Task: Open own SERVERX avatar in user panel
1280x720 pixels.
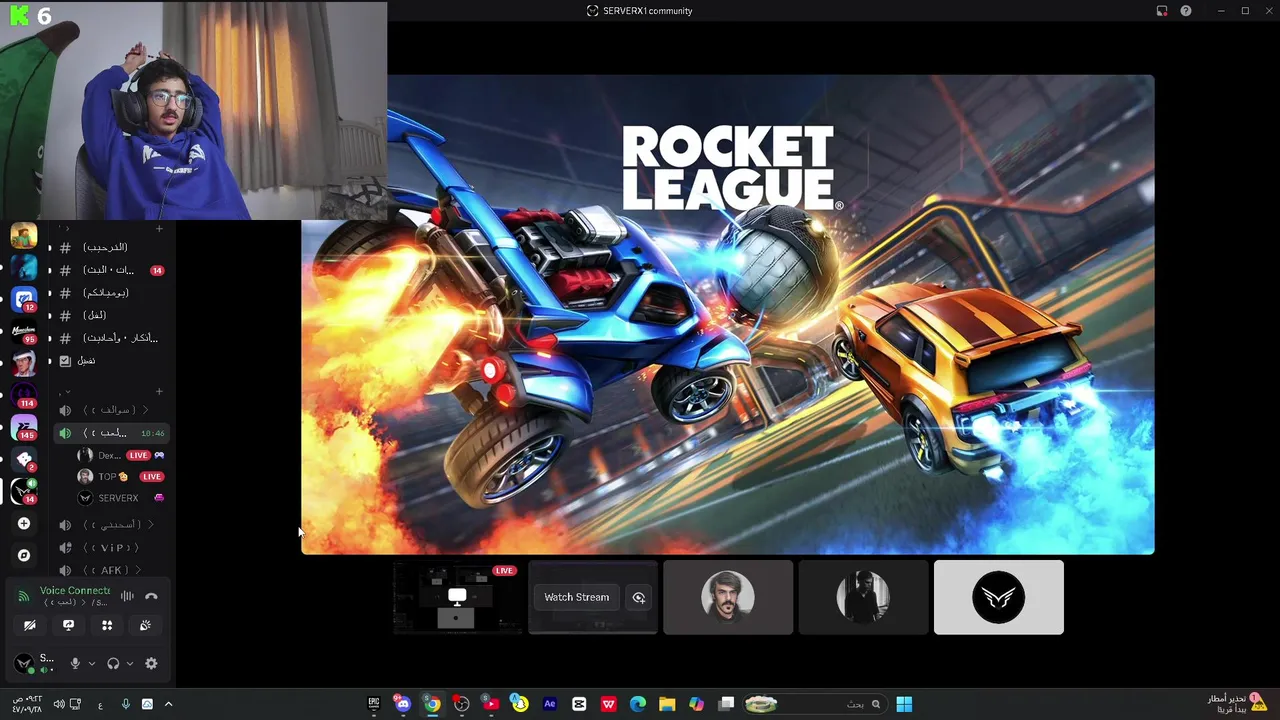Action: (24, 663)
